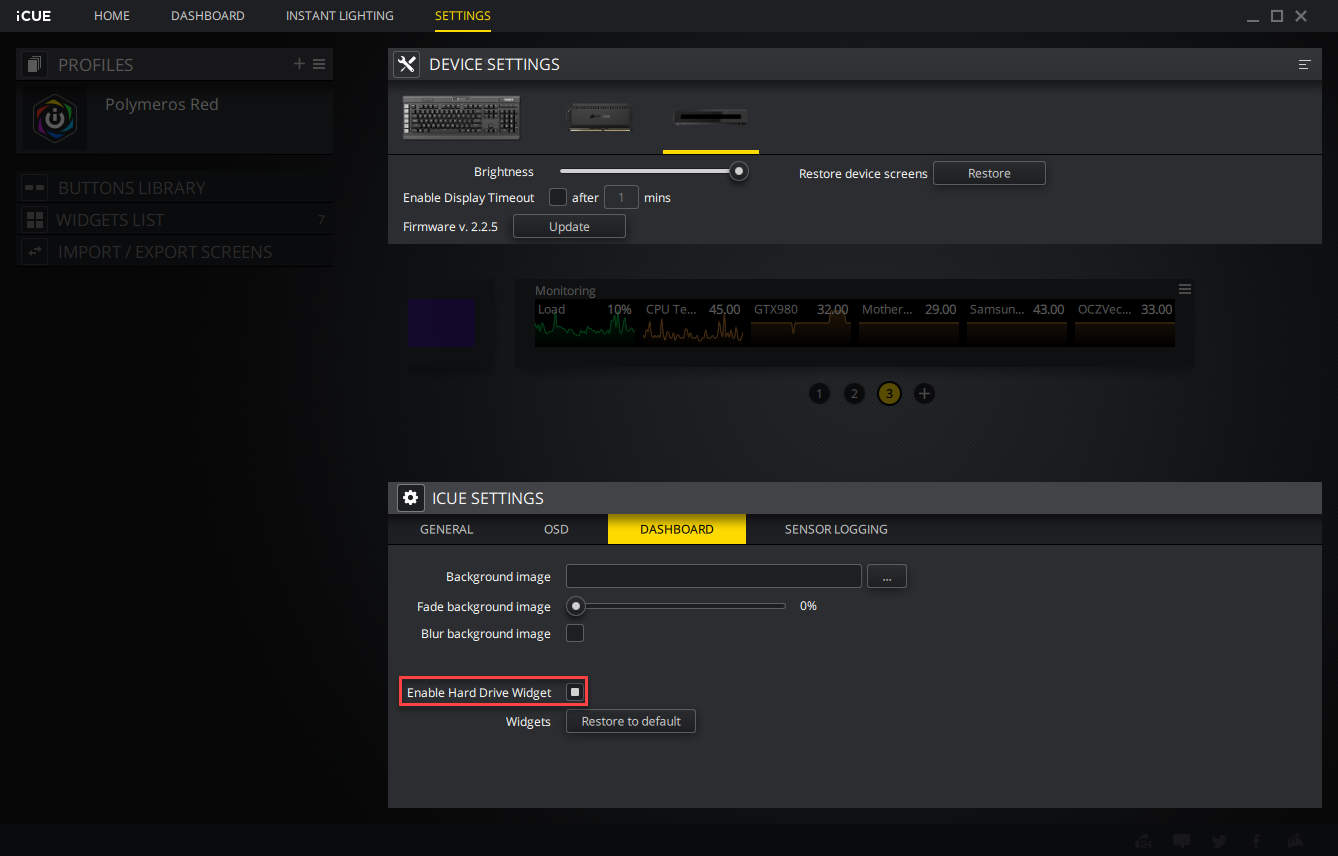The height and width of the screenshot is (856, 1338).
Task: Select the DASHBOARD tab in iCUE Settings
Action: tap(677, 530)
